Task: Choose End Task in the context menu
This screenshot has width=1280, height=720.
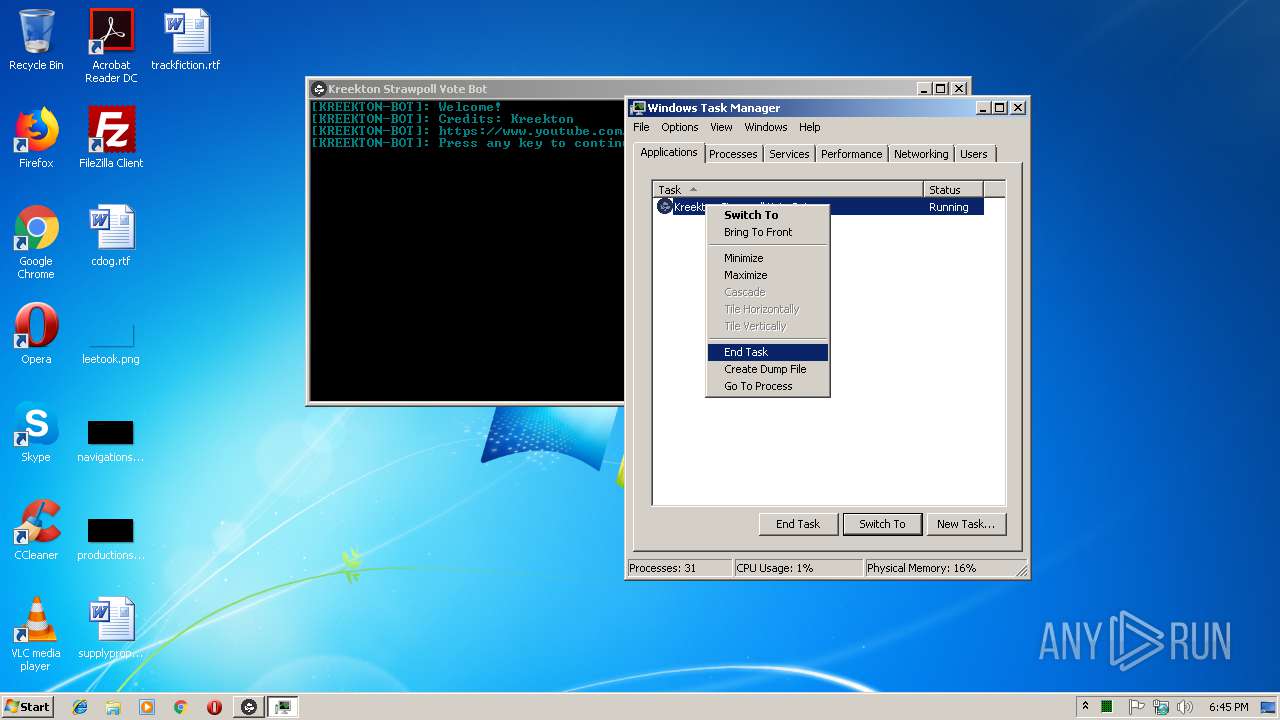Action: [x=767, y=352]
